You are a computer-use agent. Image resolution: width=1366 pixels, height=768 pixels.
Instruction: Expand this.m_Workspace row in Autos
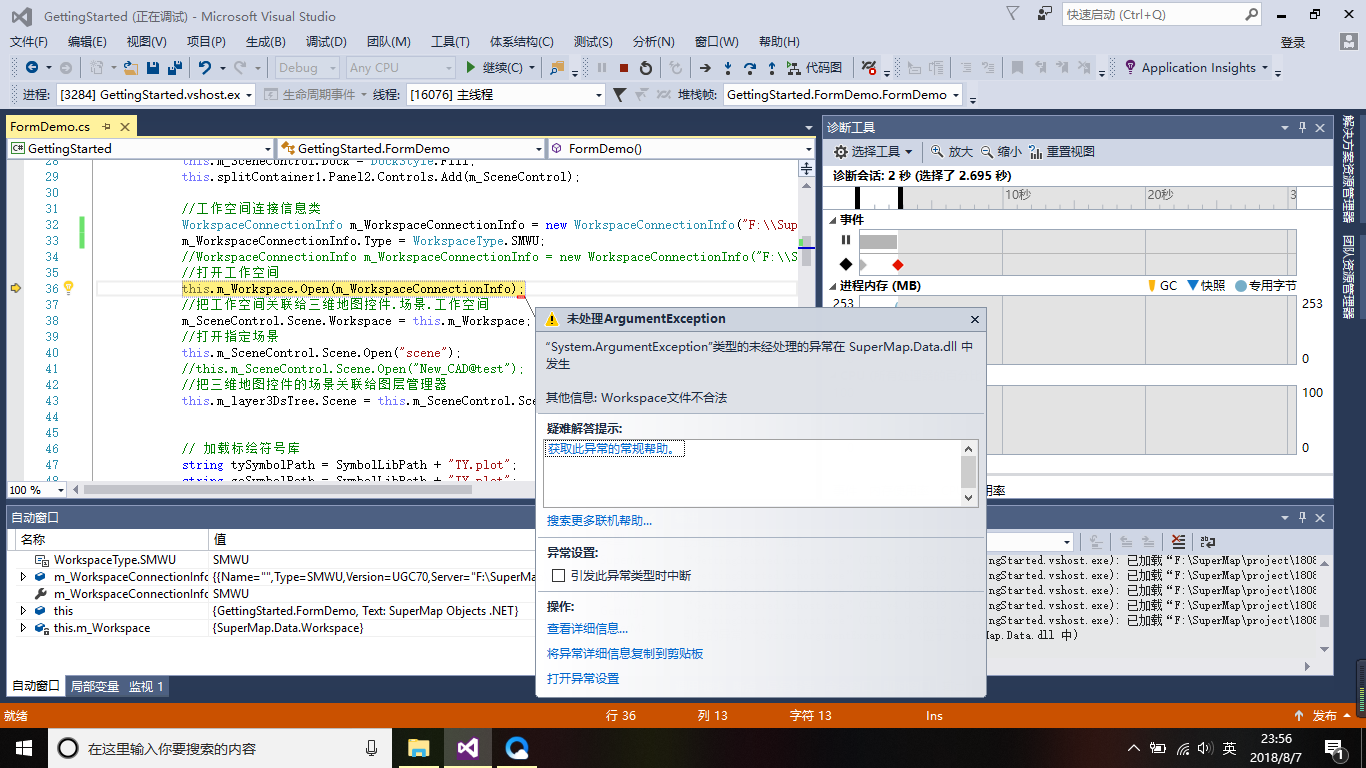pos(24,628)
